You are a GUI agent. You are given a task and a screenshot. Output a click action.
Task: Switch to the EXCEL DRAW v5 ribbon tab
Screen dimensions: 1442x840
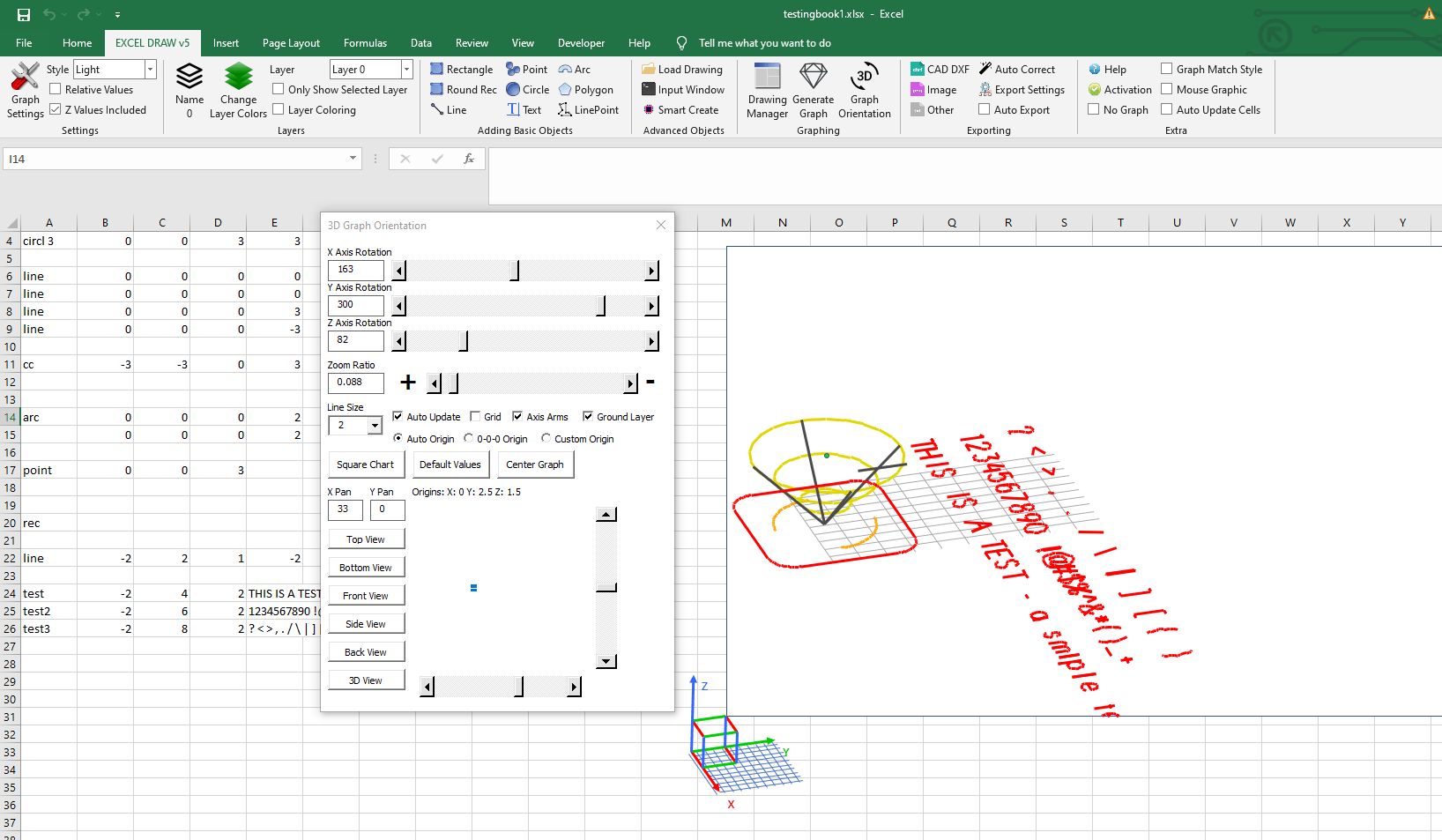[x=152, y=42]
